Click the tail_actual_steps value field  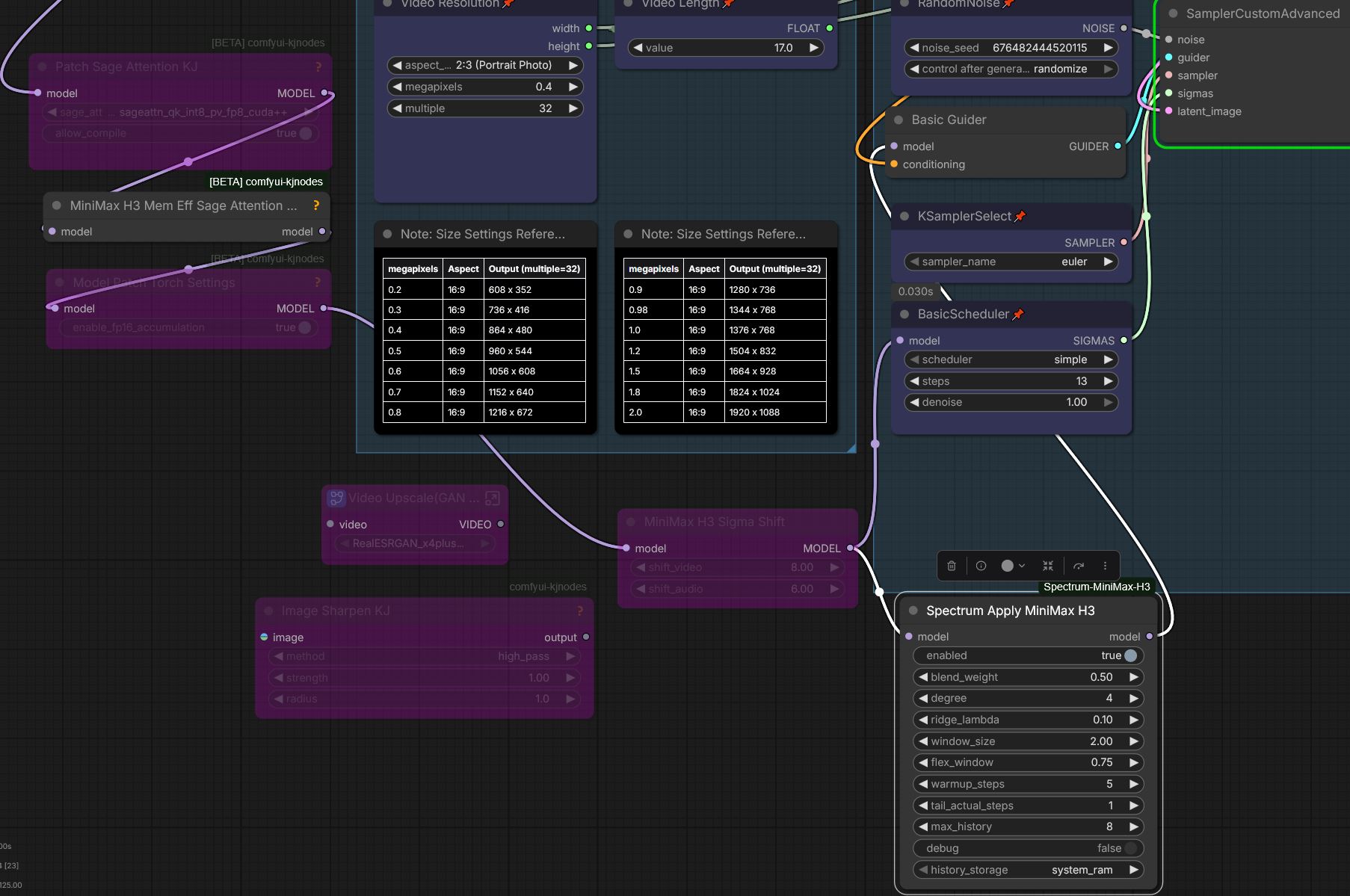point(1029,806)
